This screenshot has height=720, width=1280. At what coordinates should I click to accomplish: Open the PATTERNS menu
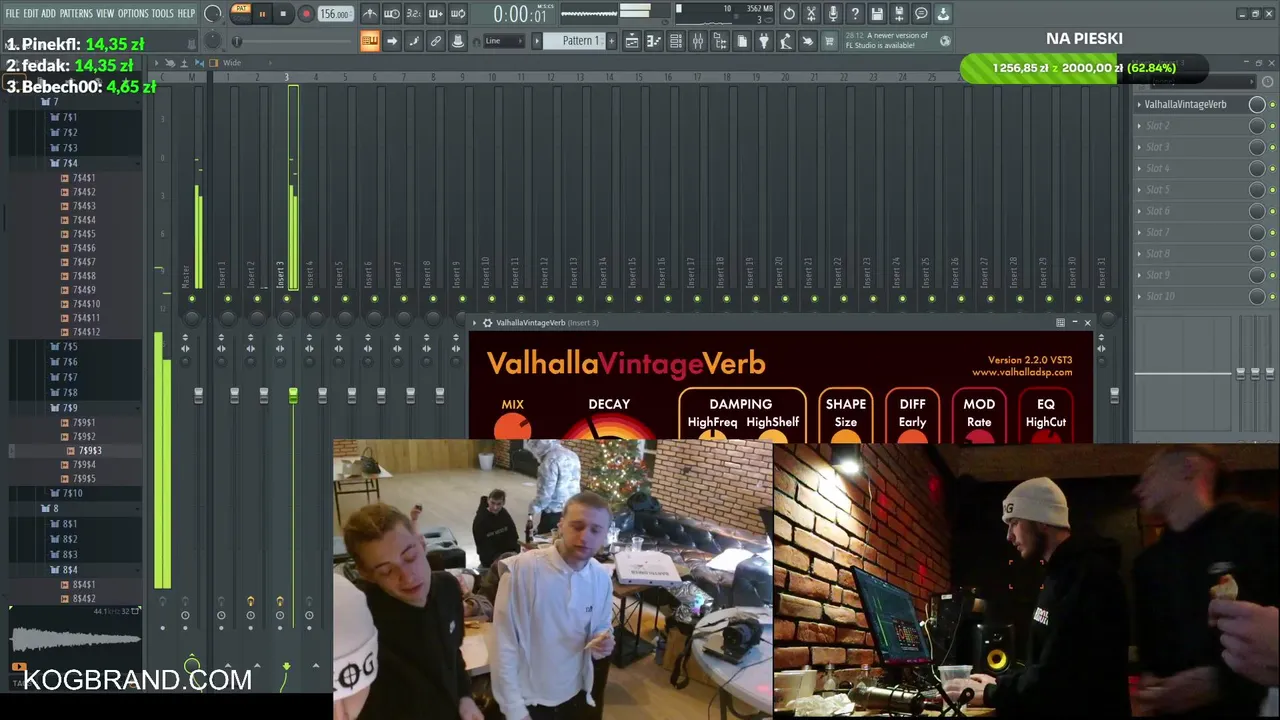click(76, 14)
